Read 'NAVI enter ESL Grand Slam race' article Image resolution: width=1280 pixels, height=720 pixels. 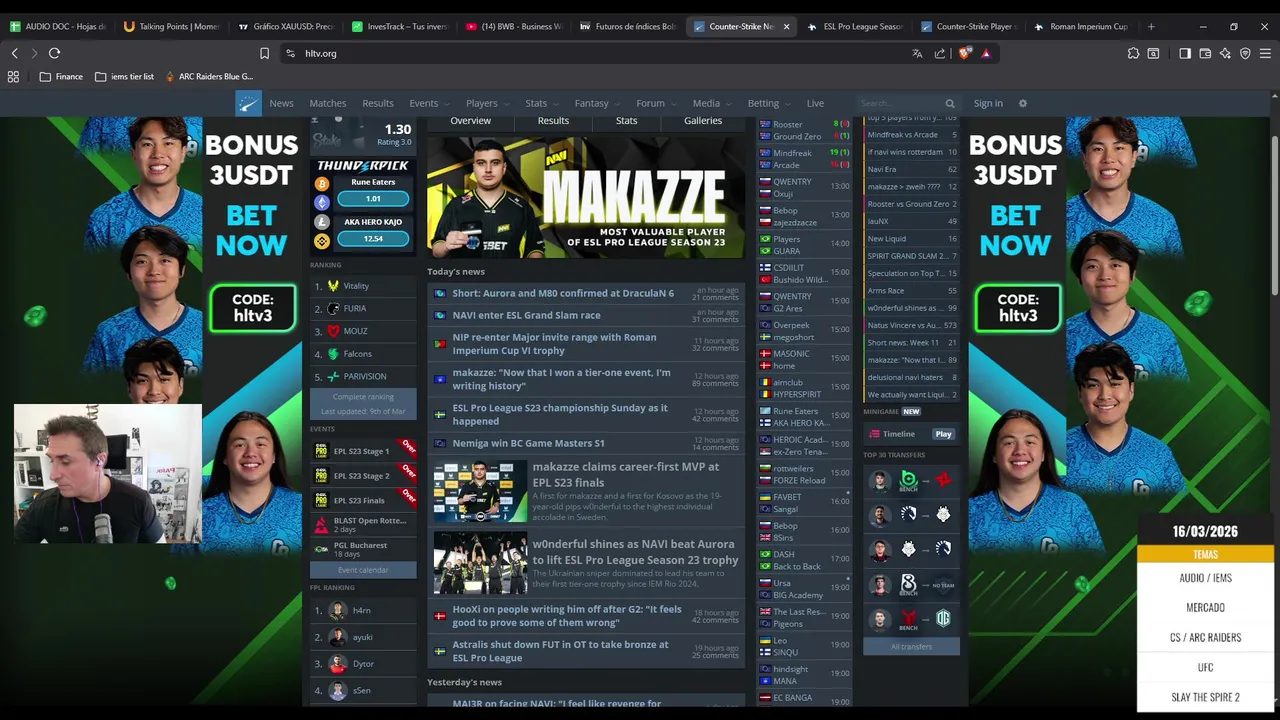526,315
